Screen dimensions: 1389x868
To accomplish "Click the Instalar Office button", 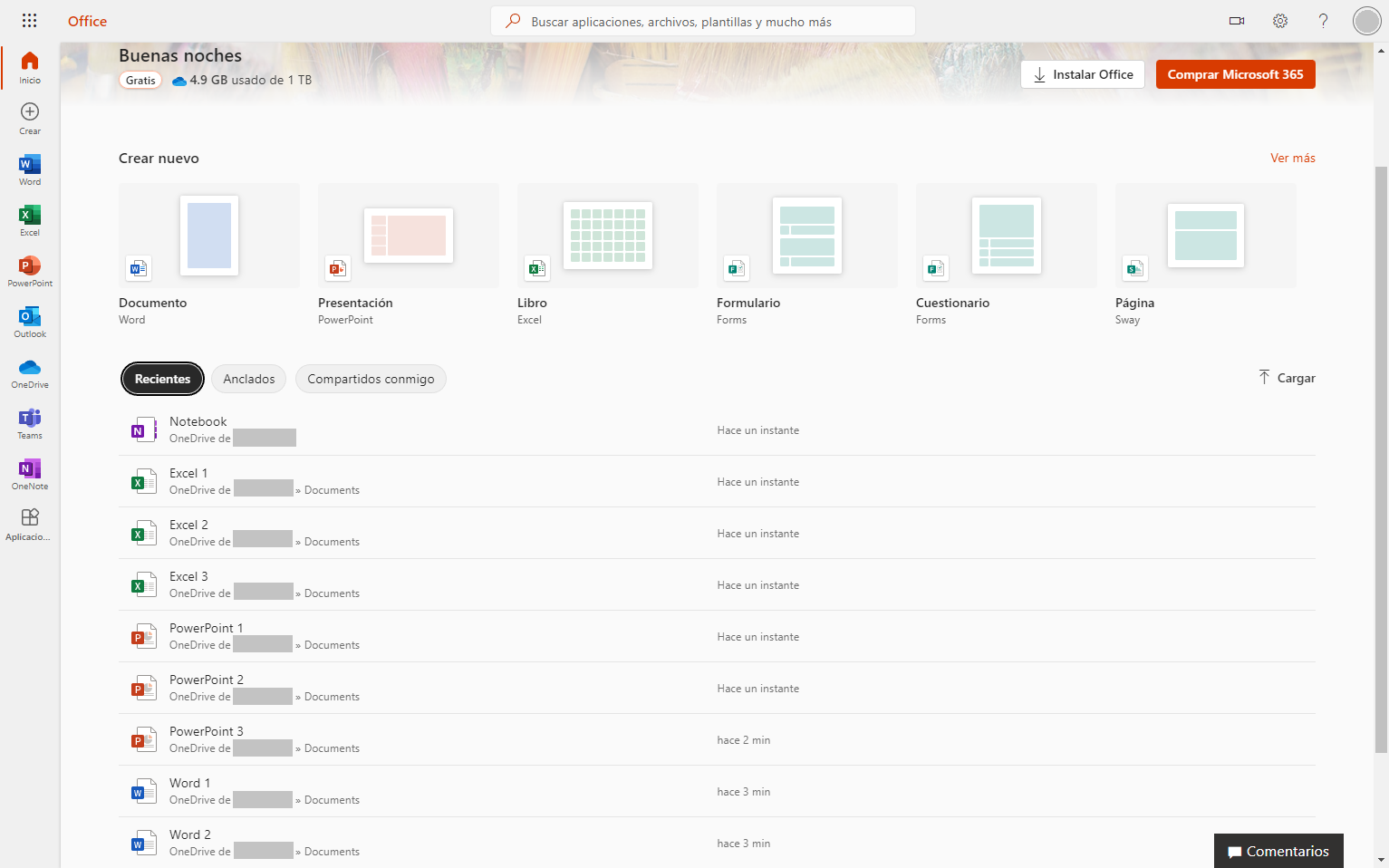I will click(x=1083, y=74).
